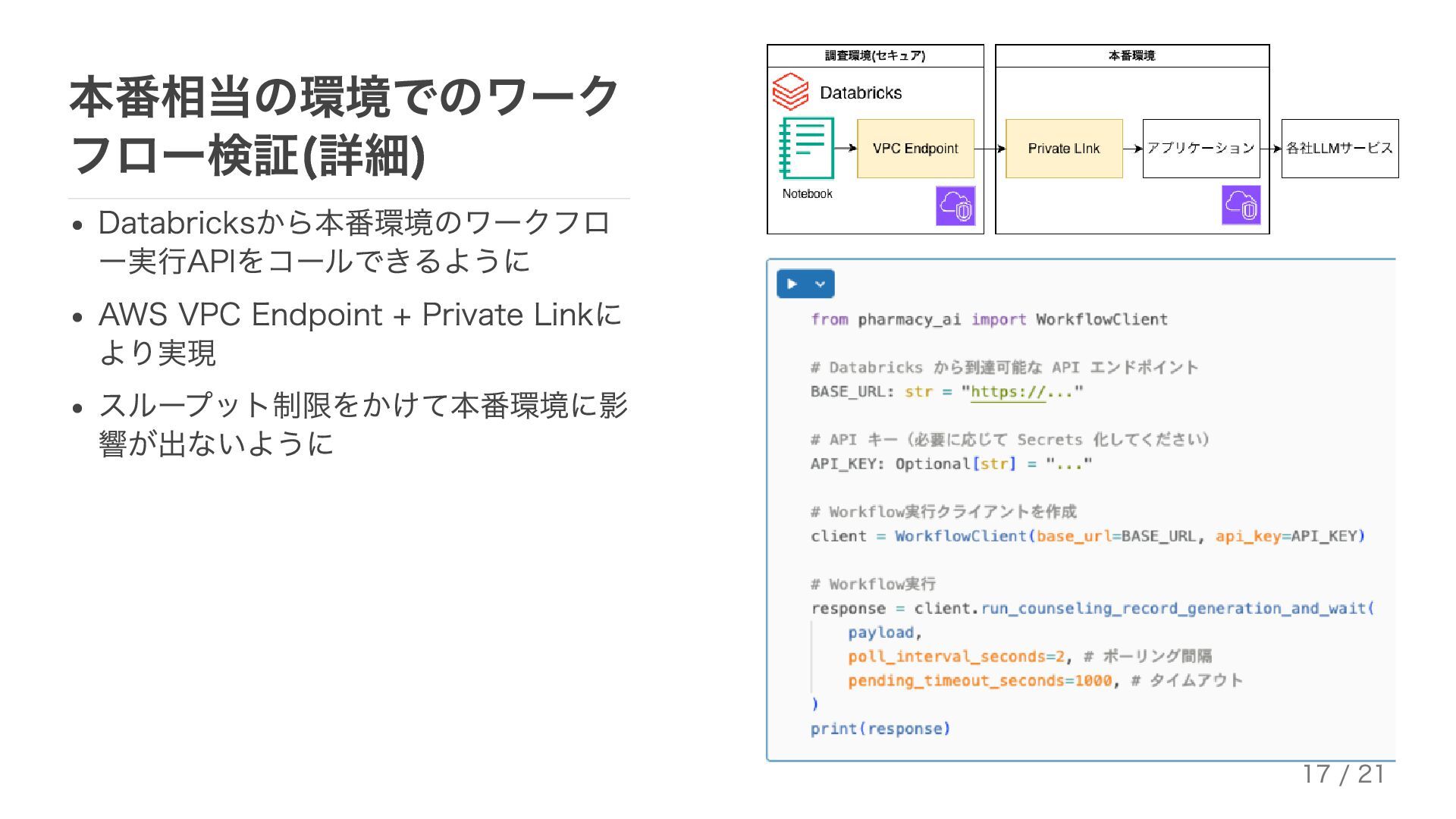Click the print(response) code line
1456x819 pixels.
880,729
